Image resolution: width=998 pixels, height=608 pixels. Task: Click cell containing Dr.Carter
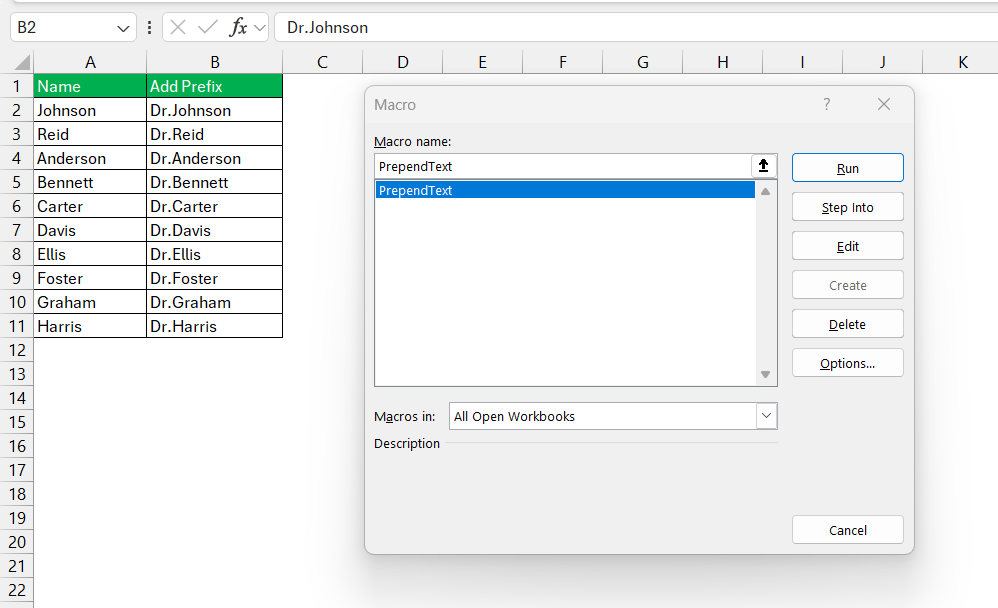214,206
